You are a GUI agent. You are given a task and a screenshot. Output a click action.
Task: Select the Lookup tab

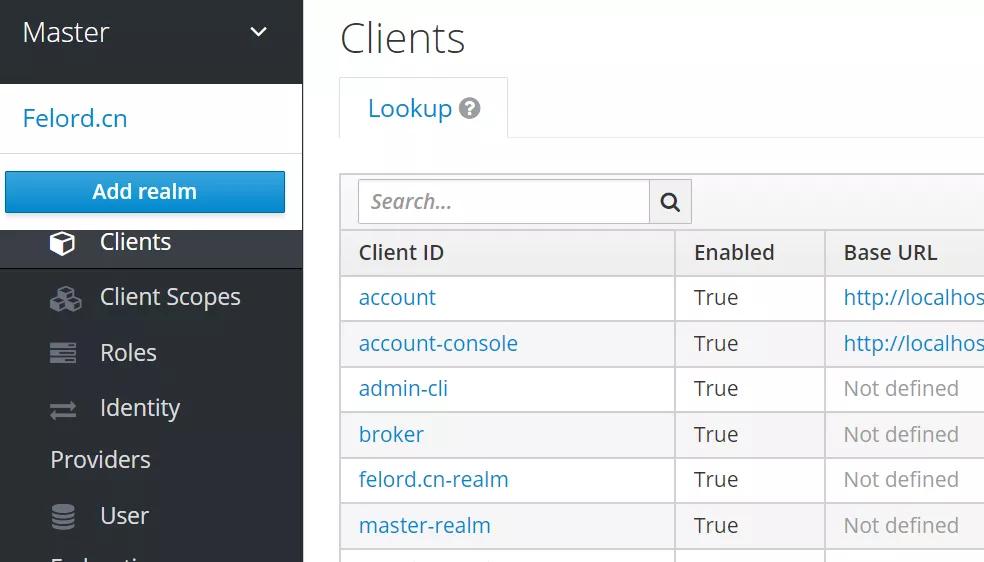pyautogui.click(x=410, y=109)
